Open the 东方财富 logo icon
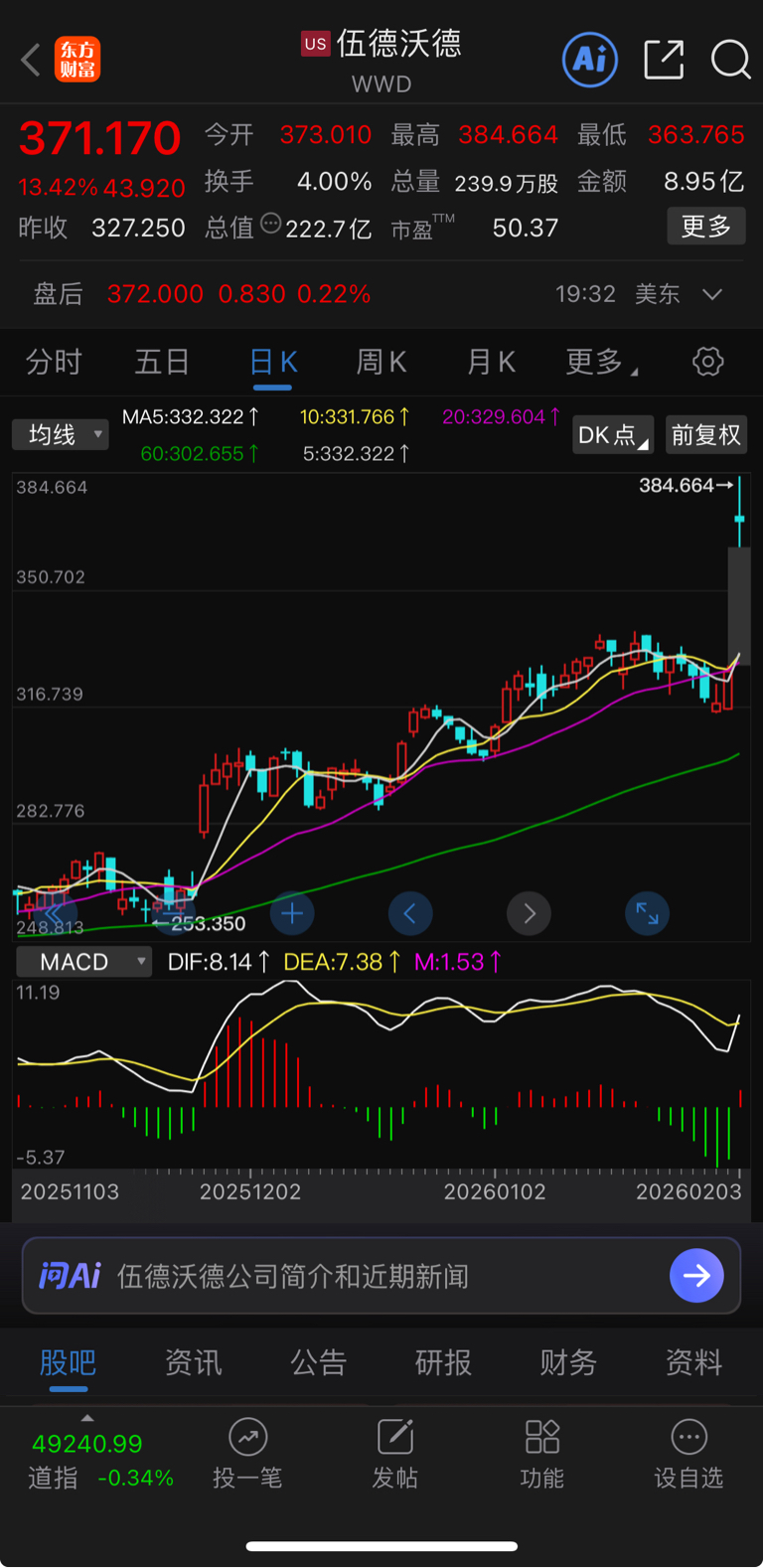The image size is (764, 1568). (78, 60)
